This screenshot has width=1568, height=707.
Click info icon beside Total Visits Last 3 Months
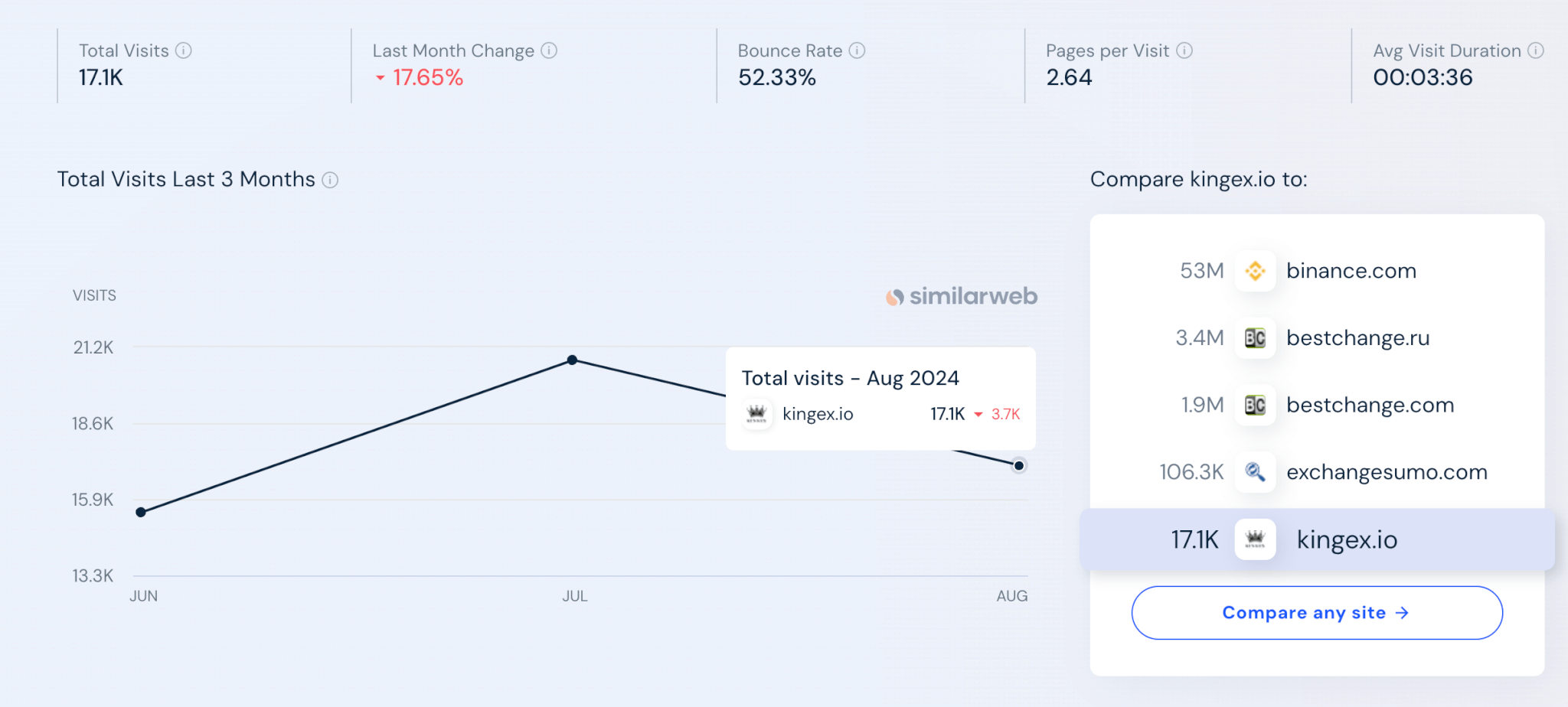(x=330, y=180)
